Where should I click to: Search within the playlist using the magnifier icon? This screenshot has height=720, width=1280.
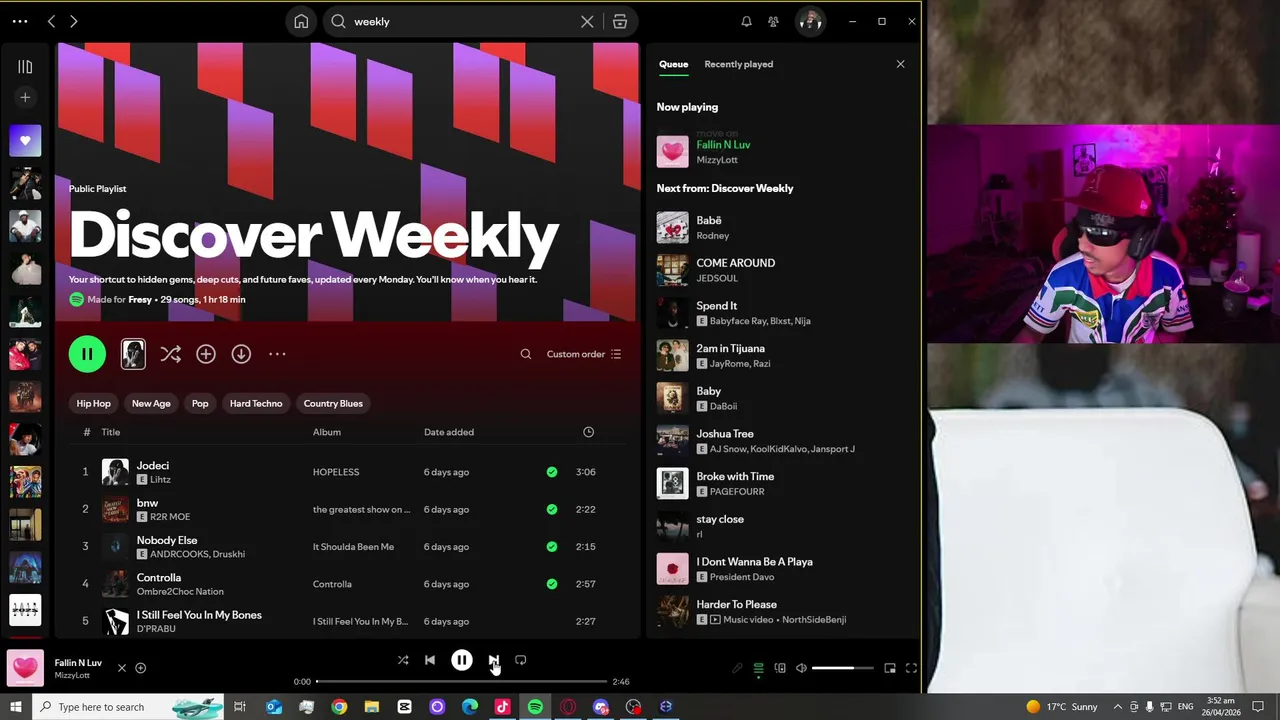(526, 354)
